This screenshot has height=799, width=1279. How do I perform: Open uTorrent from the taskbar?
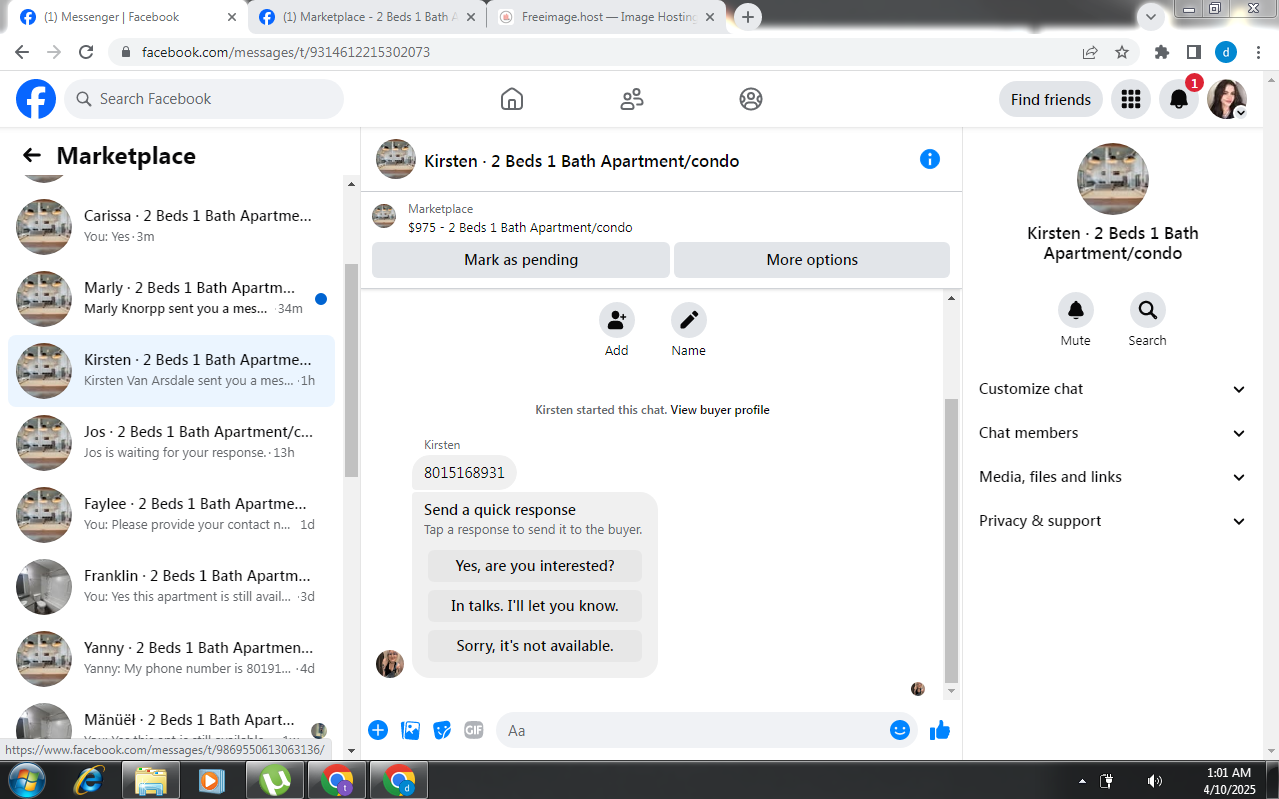coord(275,780)
